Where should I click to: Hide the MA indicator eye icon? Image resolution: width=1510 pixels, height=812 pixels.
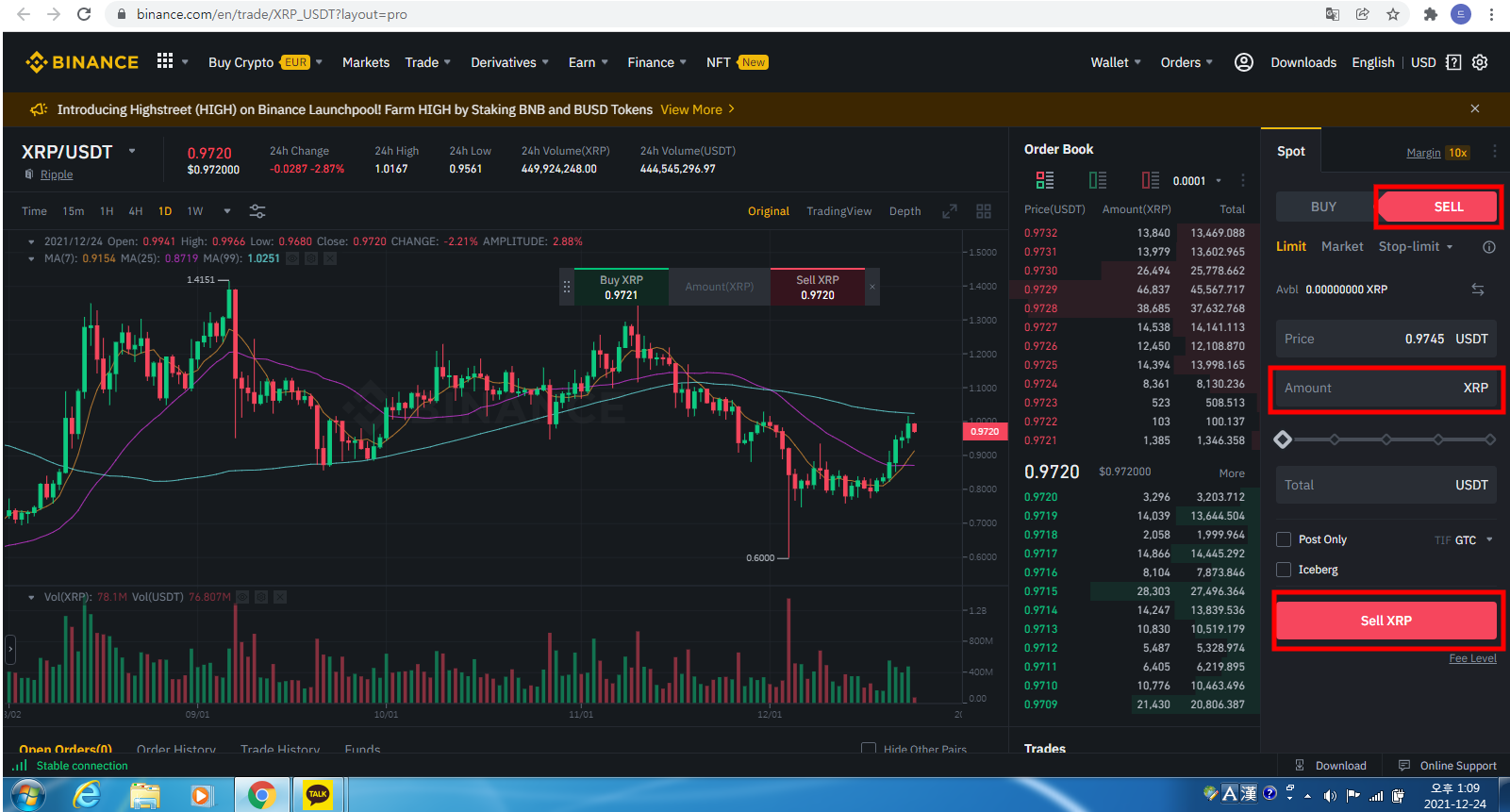click(x=292, y=258)
